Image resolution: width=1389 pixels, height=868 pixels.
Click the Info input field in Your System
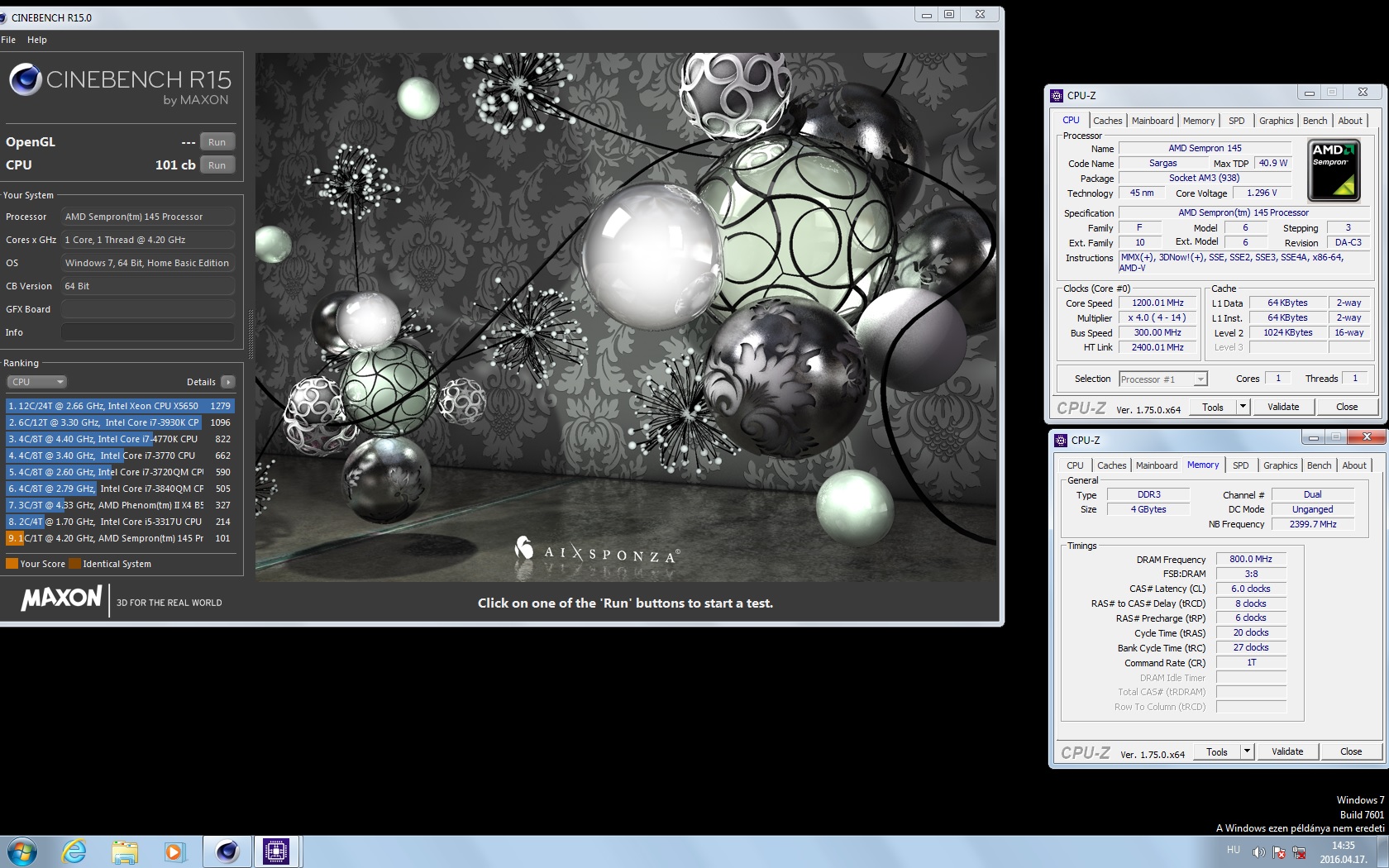point(148,332)
